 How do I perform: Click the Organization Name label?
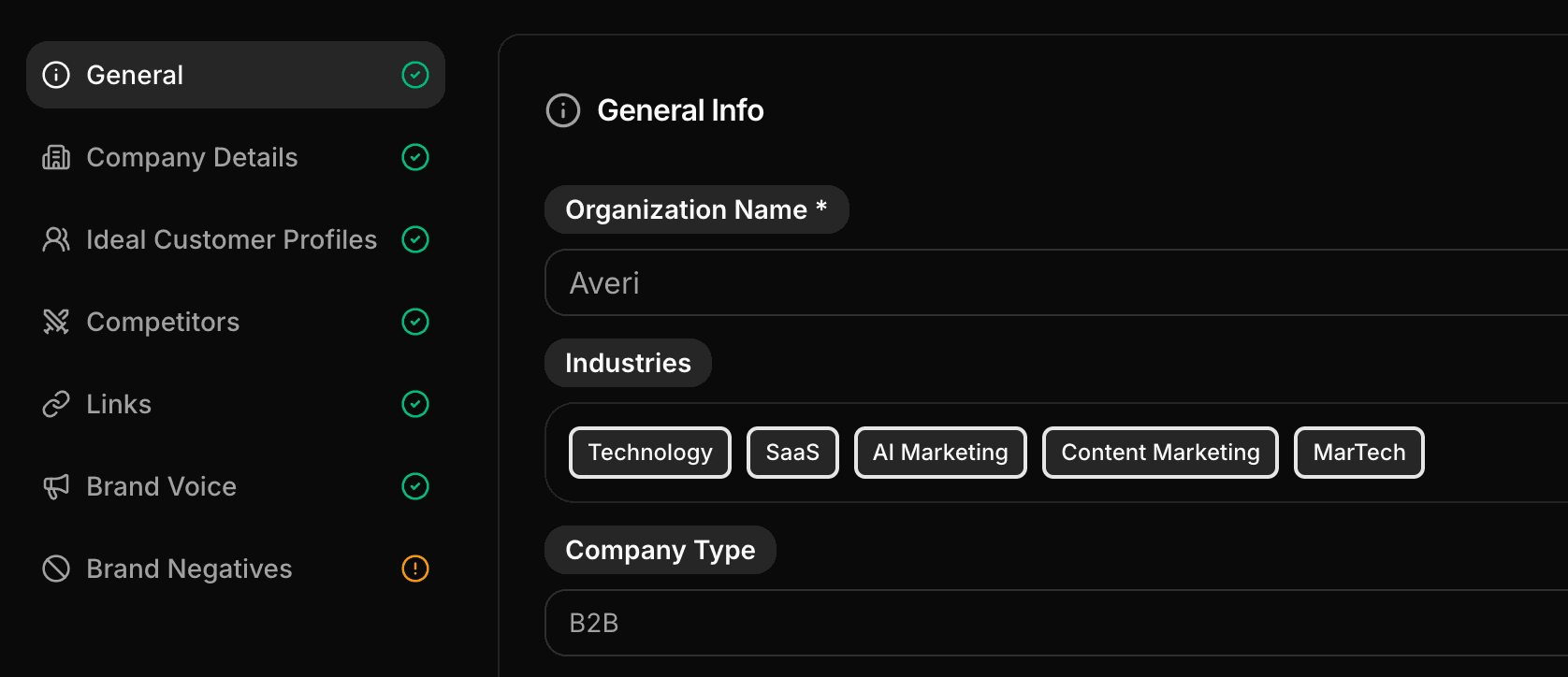pos(697,209)
